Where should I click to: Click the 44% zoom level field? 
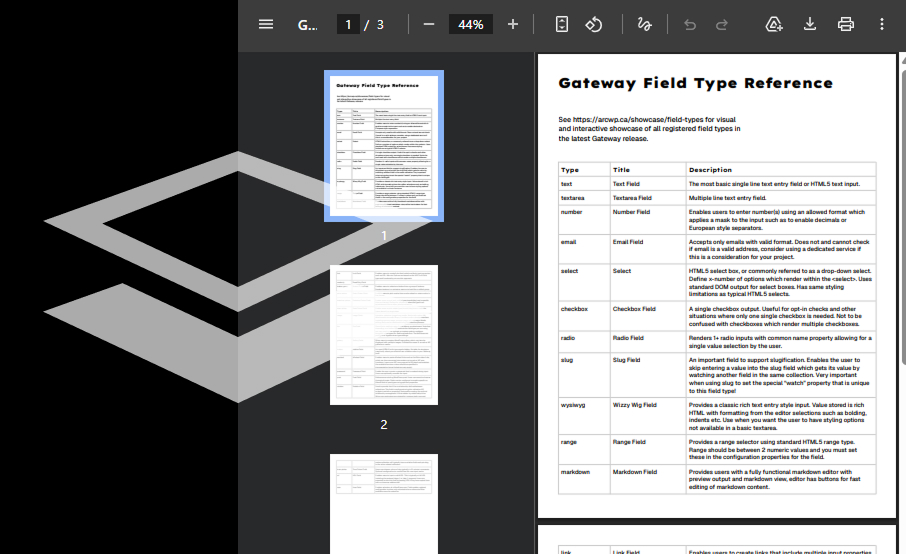point(470,24)
